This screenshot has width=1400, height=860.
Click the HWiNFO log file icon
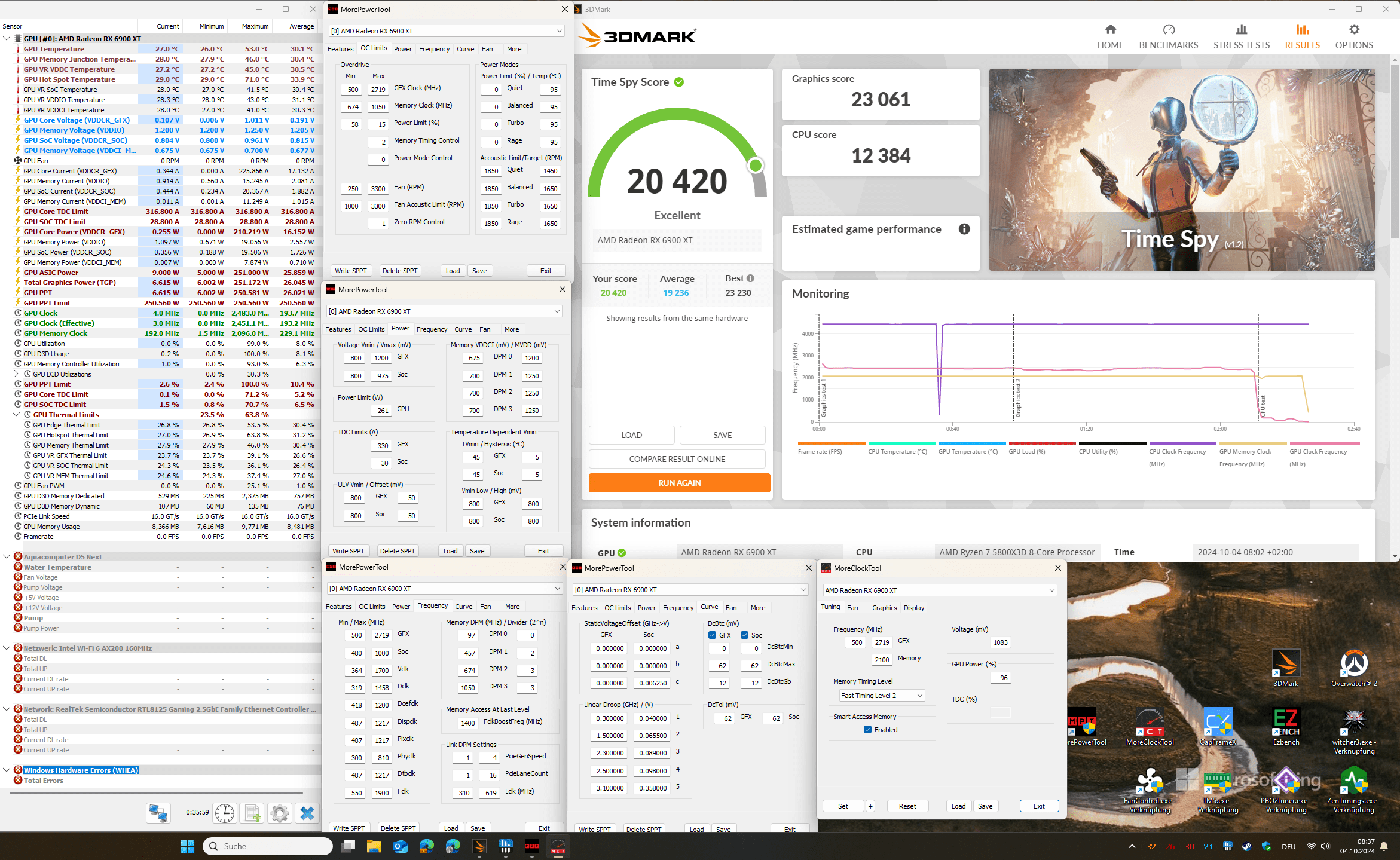click(252, 813)
